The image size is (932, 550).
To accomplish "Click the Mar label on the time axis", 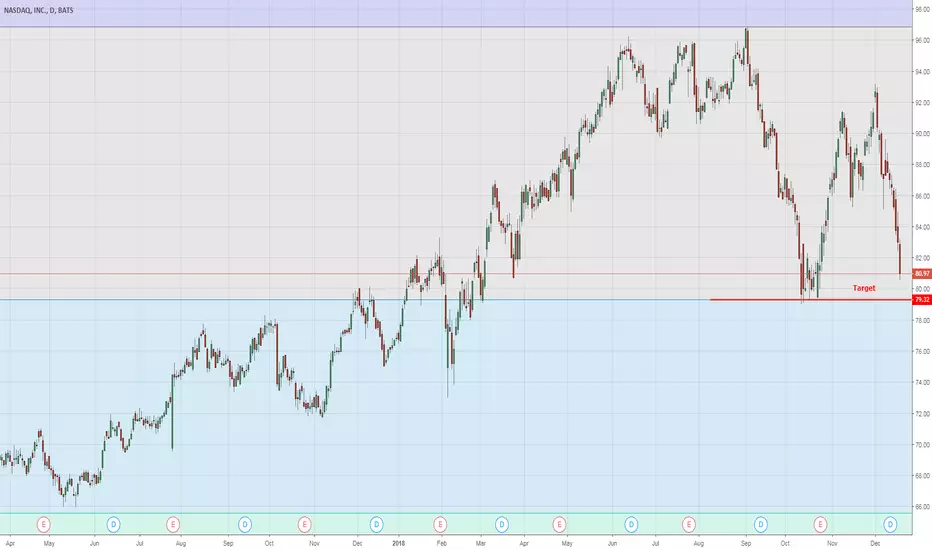I will coord(481,543).
